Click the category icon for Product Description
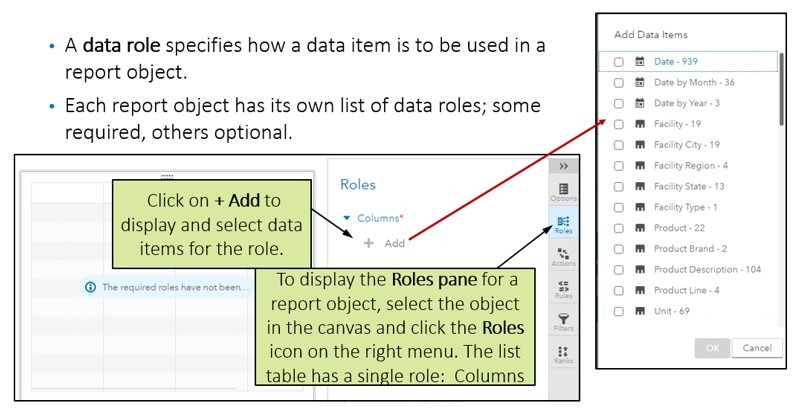Screen dimensions: 798x412 tap(640, 270)
